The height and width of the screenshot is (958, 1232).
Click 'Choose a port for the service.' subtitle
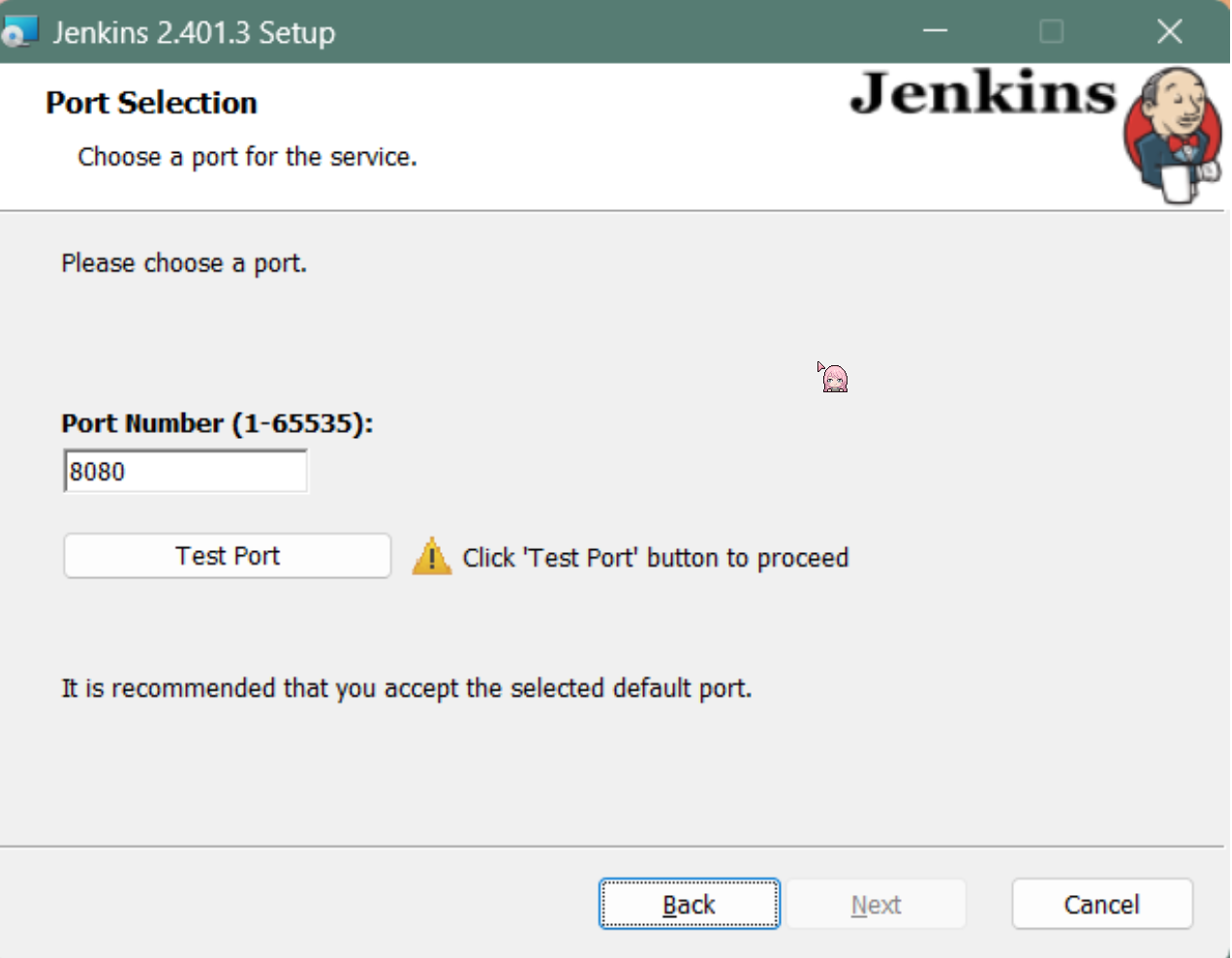247,157
